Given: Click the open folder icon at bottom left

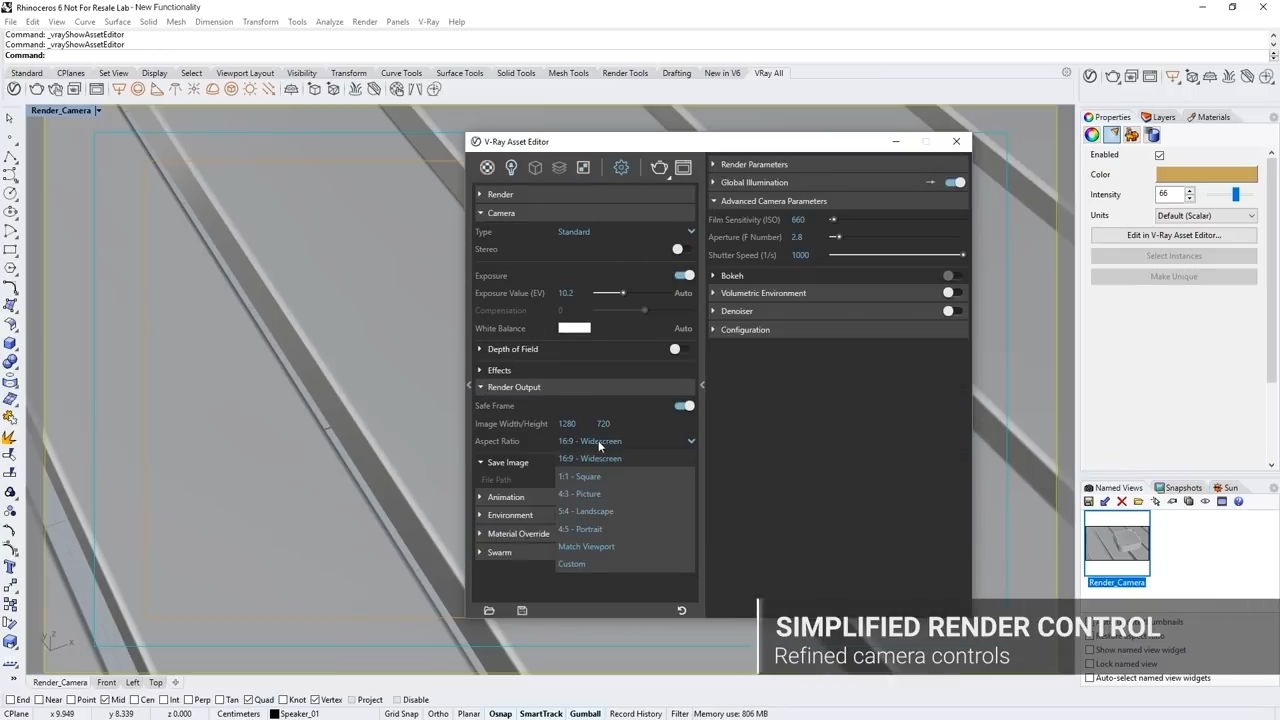Looking at the screenshot, I should coord(489,611).
